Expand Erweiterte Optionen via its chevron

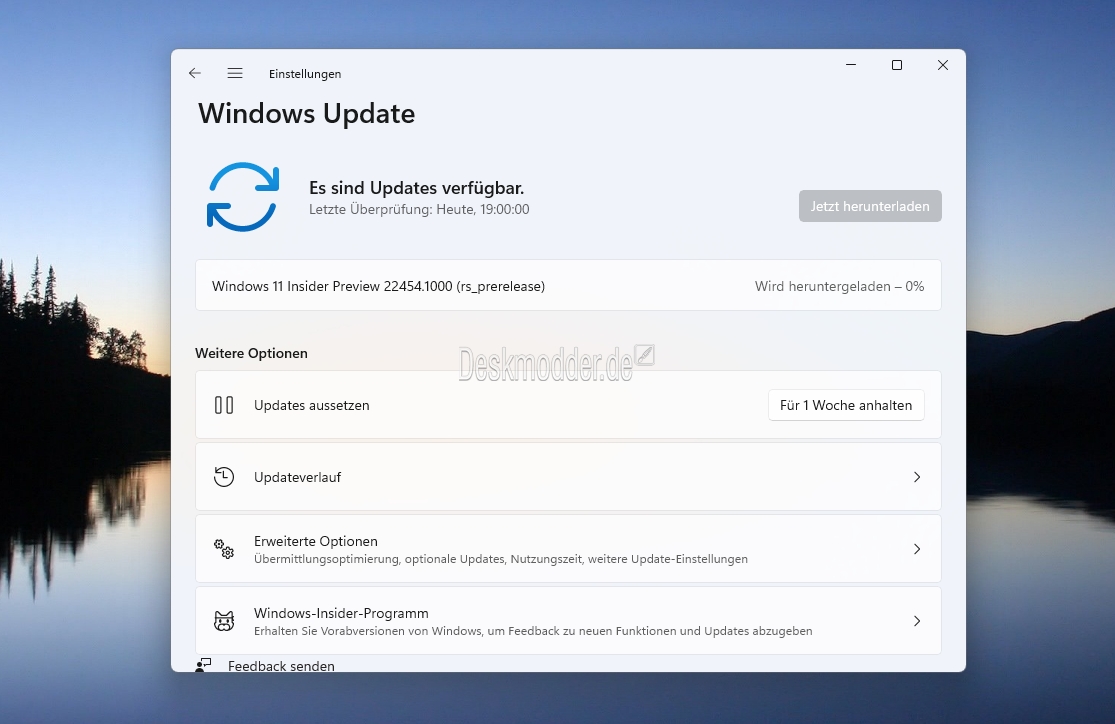(917, 549)
